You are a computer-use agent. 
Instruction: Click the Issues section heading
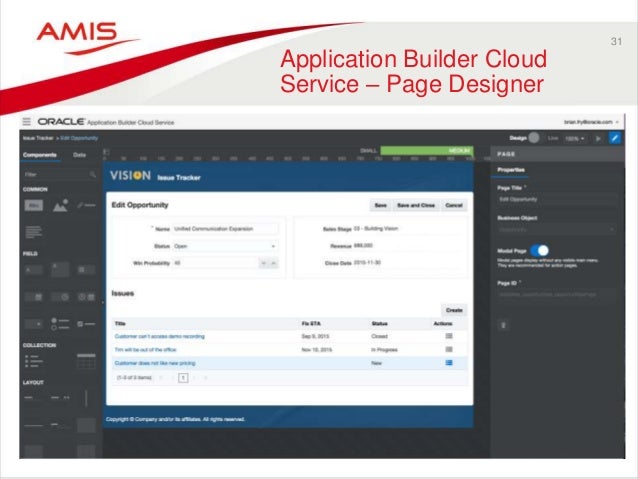click(x=122, y=293)
